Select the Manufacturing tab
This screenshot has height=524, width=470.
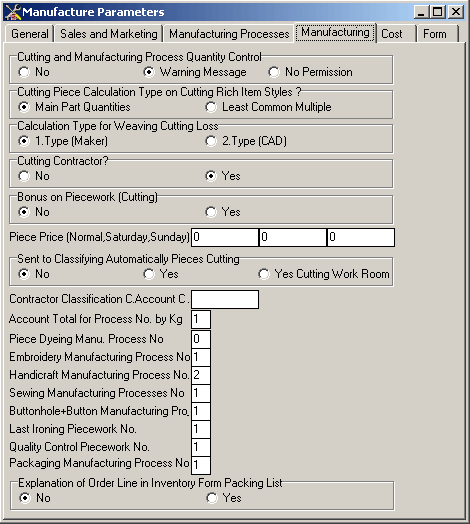[x=335, y=32]
